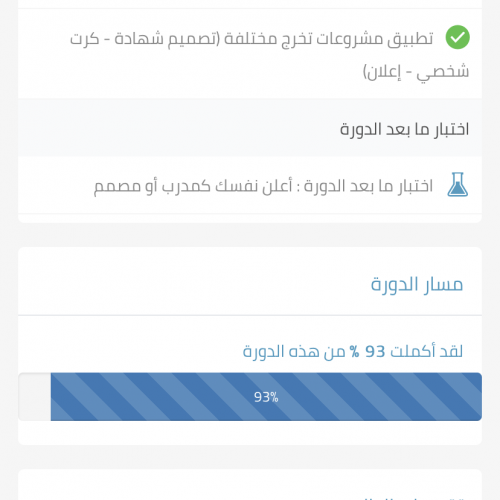500x500 pixels.
Task: Click the word كرت in the lesson title
Action: click(84, 39)
